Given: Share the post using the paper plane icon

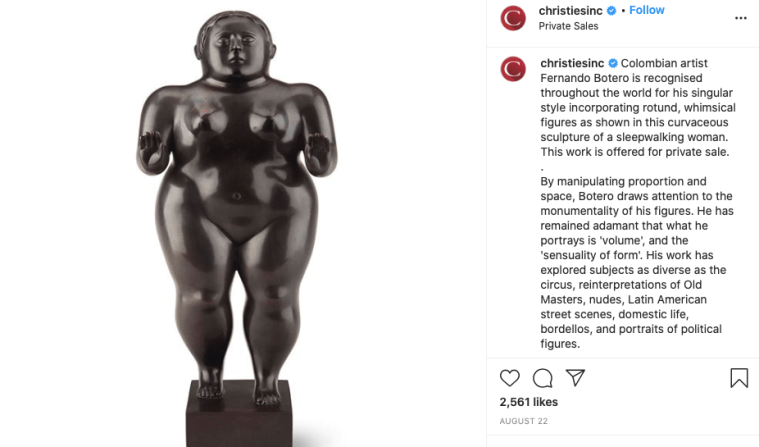Looking at the screenshot, I should pyautogui.click(x=576, y=378).
